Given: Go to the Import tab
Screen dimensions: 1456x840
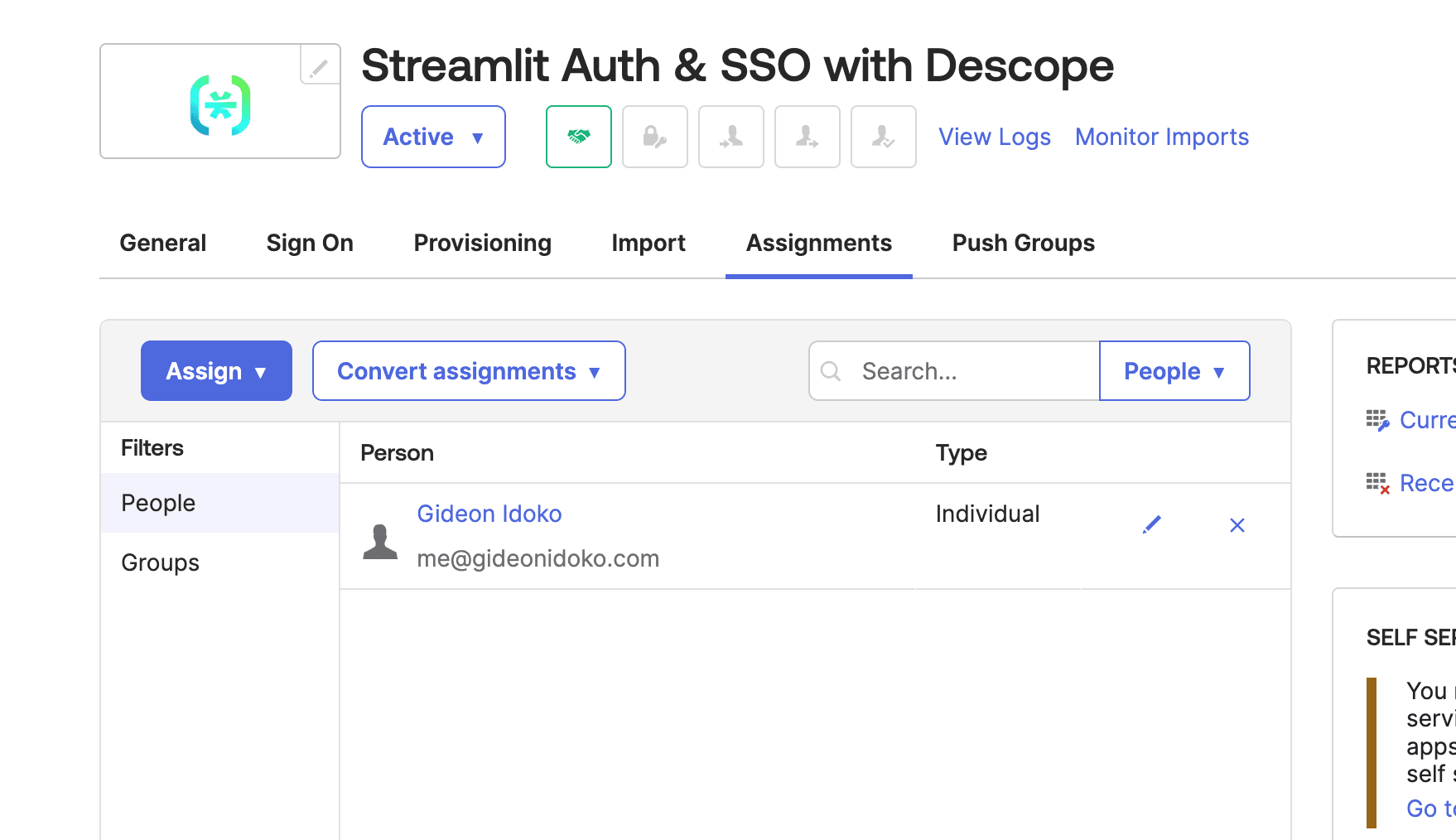Looking at the screenshot, I should [x=648, y=243].
